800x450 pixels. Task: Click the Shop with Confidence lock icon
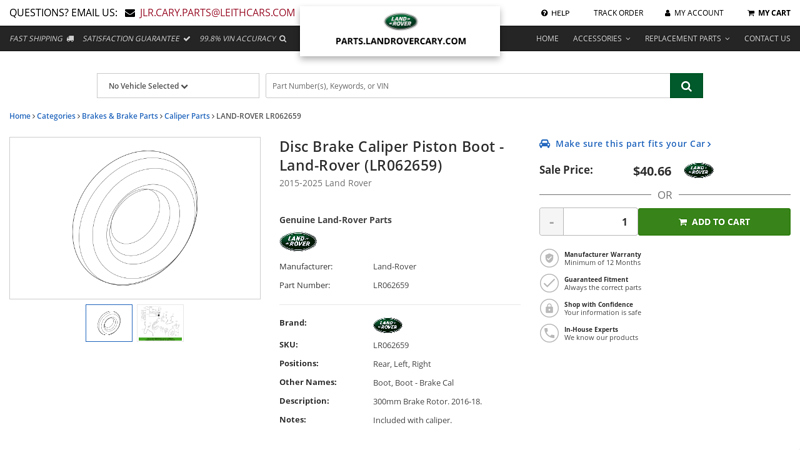pyautogui.click(x=549, y=308)
